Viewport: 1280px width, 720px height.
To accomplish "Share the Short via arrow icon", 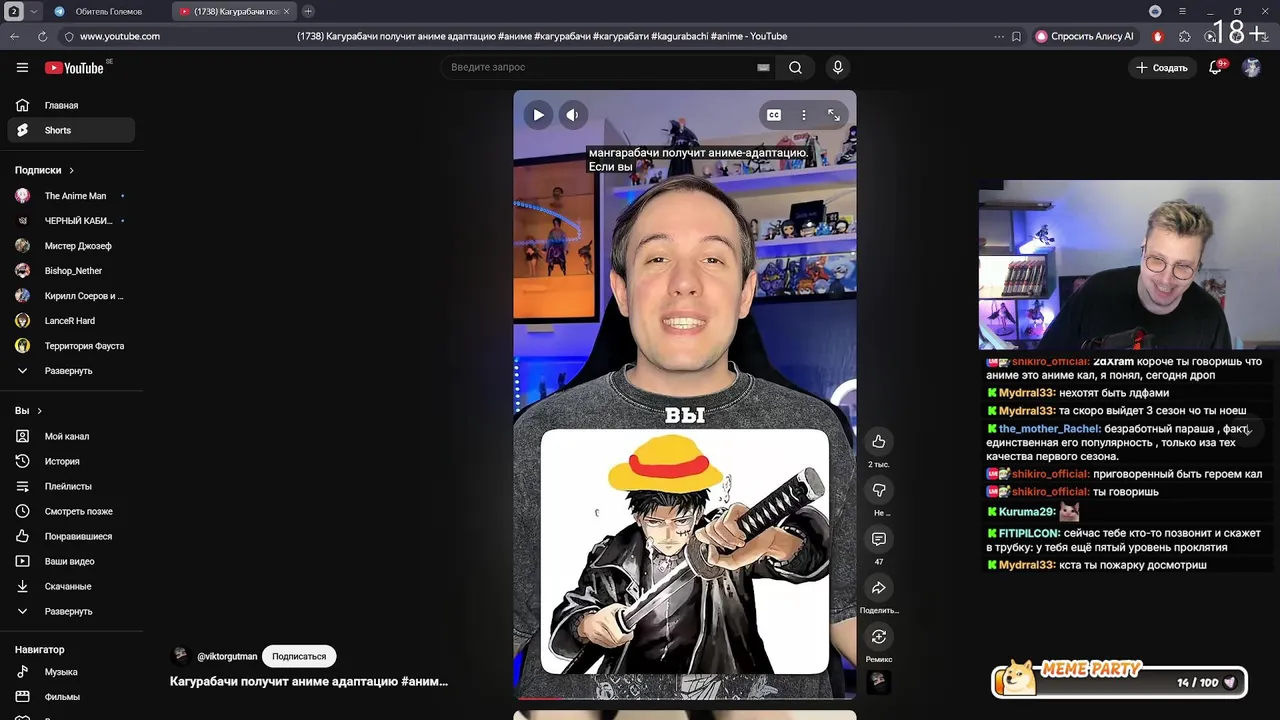I will (x=879, y=588).
